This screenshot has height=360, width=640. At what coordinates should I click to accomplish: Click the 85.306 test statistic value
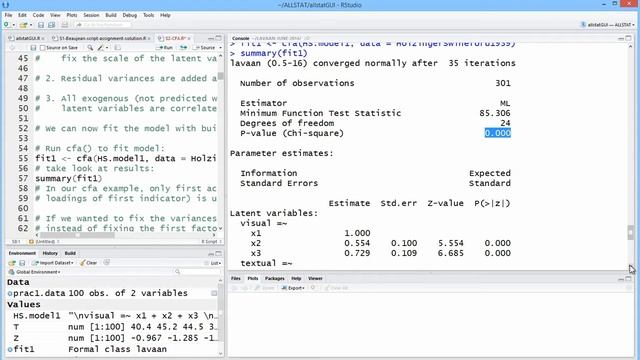tap(495, 113)
